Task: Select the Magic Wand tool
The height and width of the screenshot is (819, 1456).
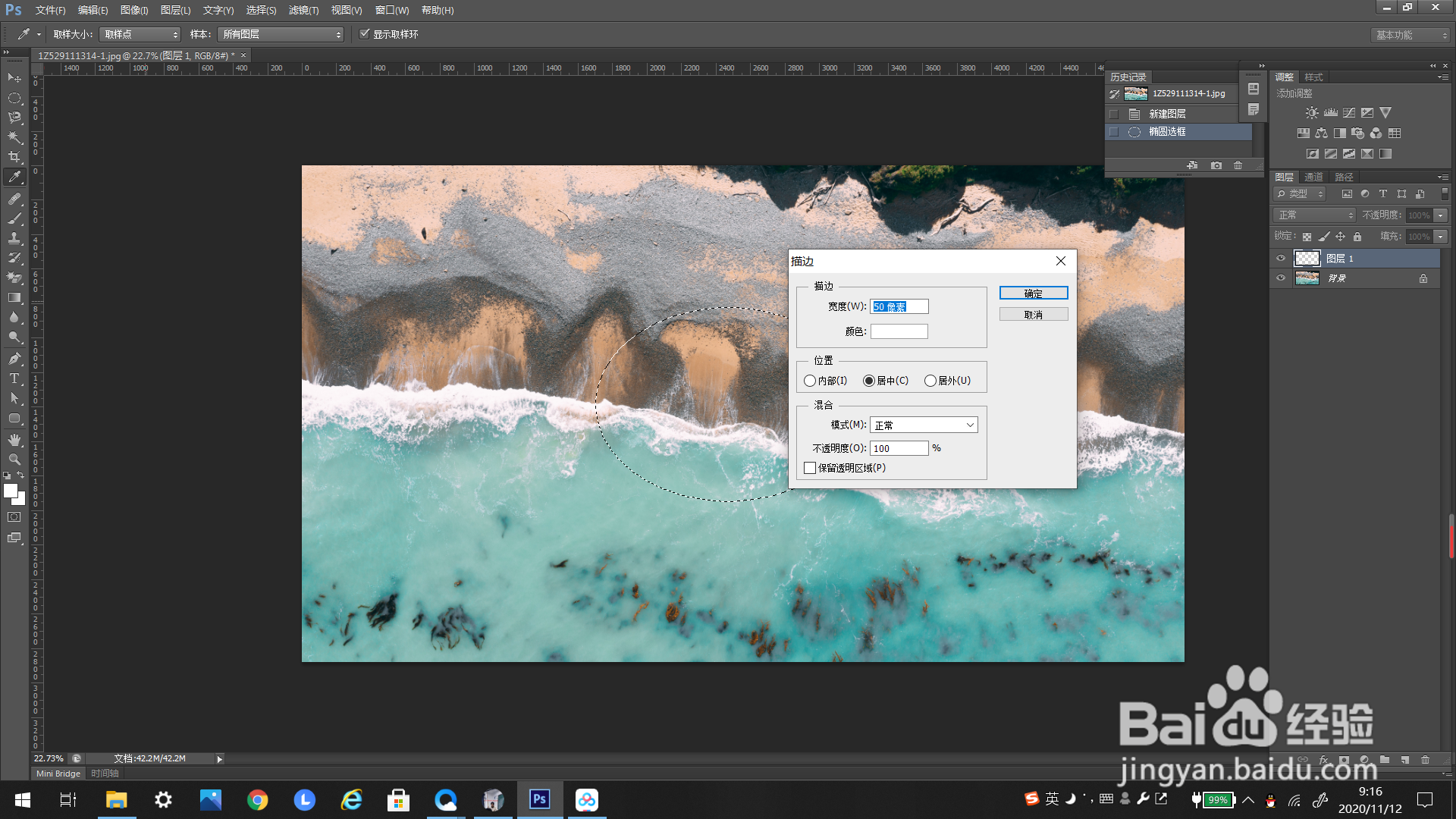Action: click(x=14, y=137)
